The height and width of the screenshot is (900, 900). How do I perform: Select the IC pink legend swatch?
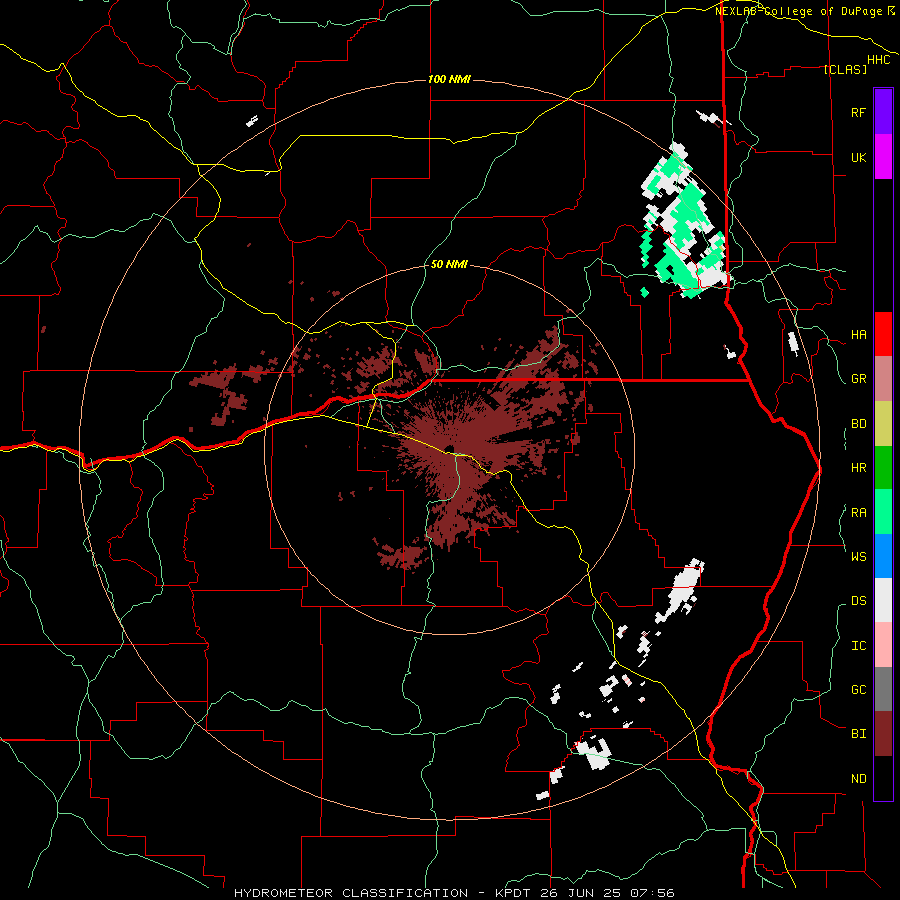[883, 645]
